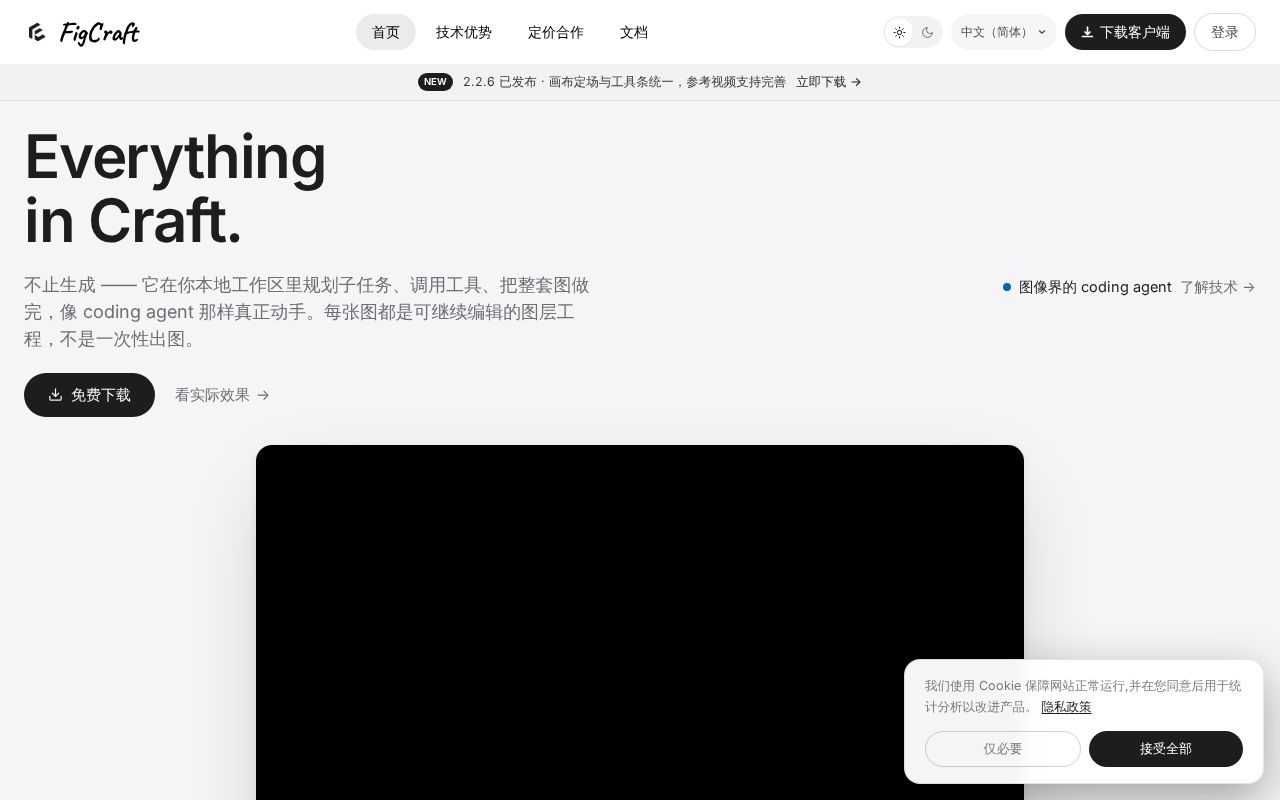Click the 下载客户端 button

[1125, 32]
